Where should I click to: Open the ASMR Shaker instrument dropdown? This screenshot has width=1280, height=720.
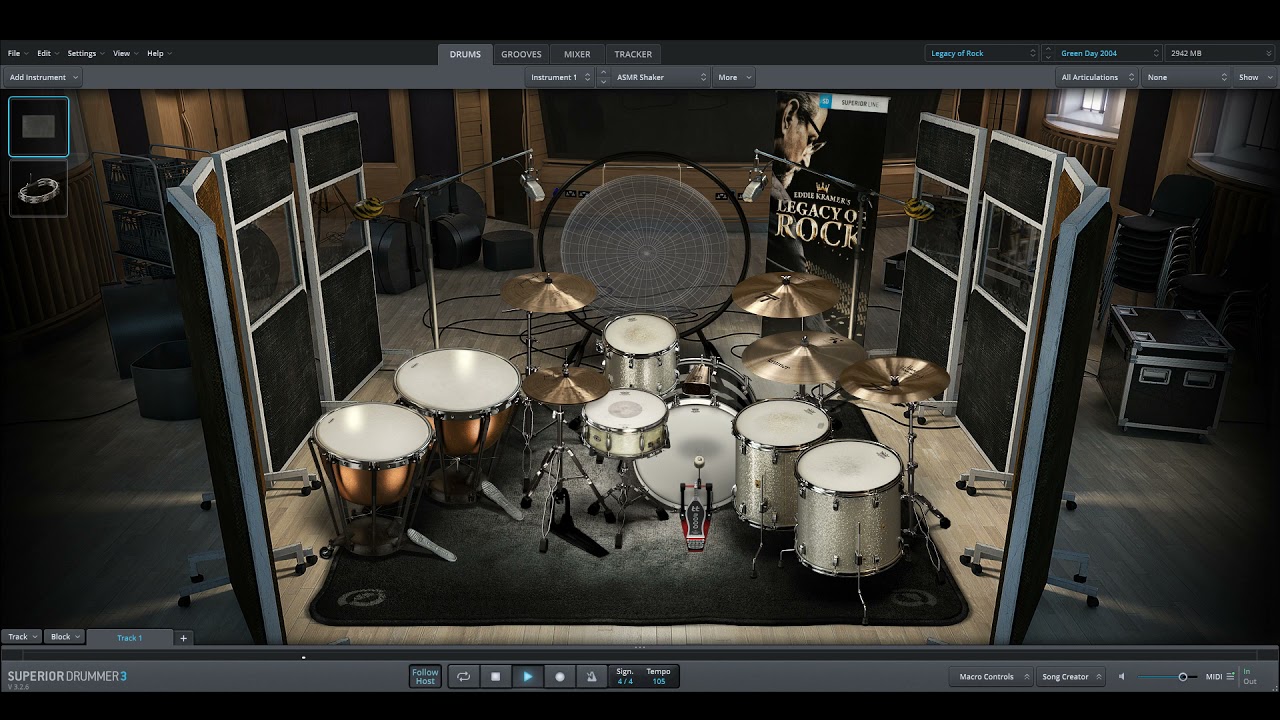click(660, 77)
